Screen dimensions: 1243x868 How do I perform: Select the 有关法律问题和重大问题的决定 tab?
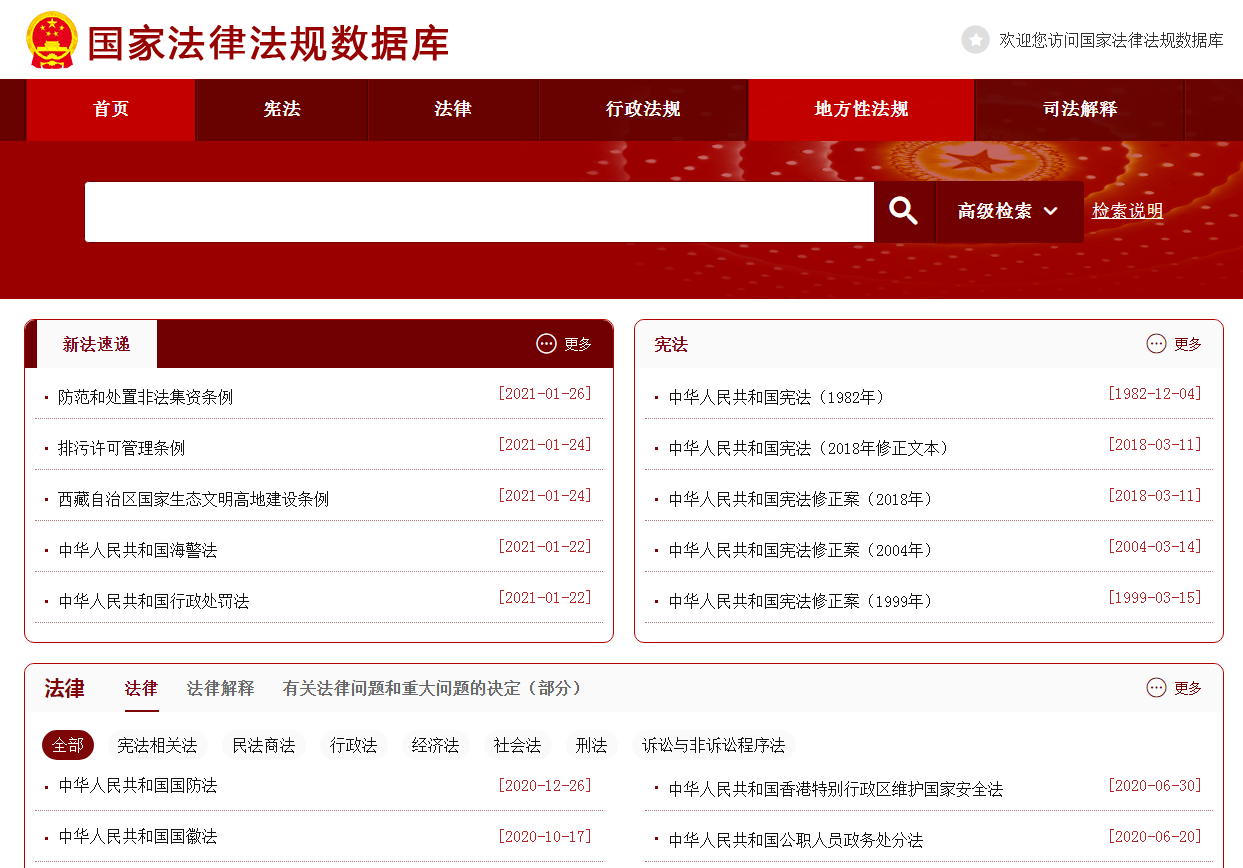coord(432,688)
